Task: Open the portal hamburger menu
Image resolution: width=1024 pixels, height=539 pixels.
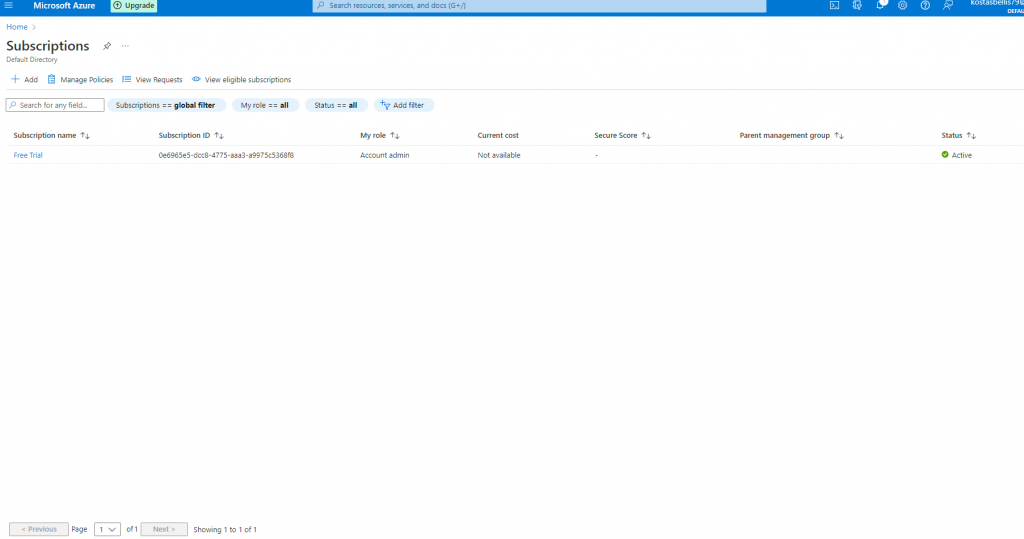Action: click(8, 6)
